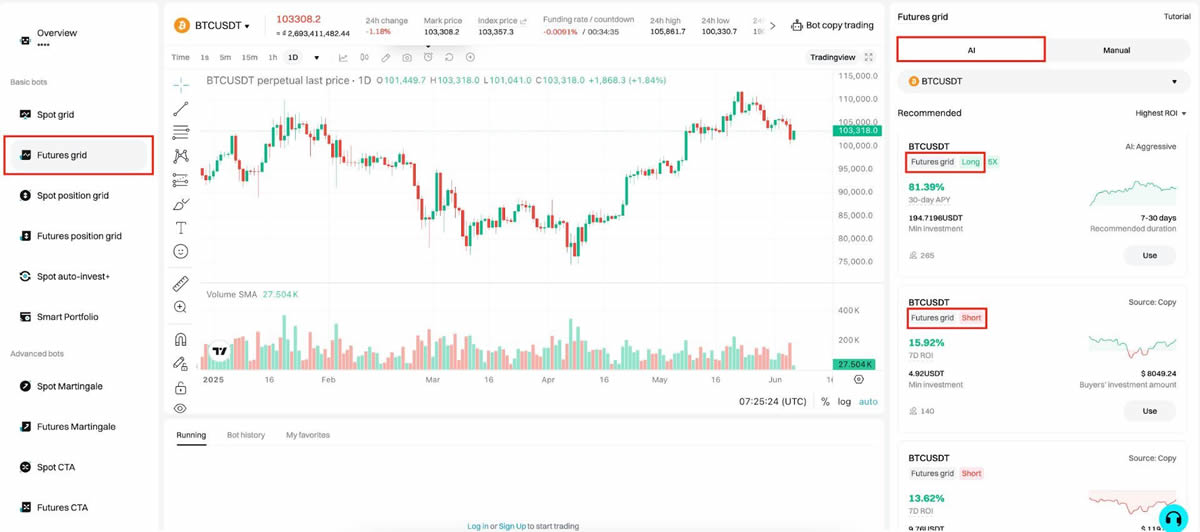
Task: Select the text annotation tool
Action: tap(180, 228)
